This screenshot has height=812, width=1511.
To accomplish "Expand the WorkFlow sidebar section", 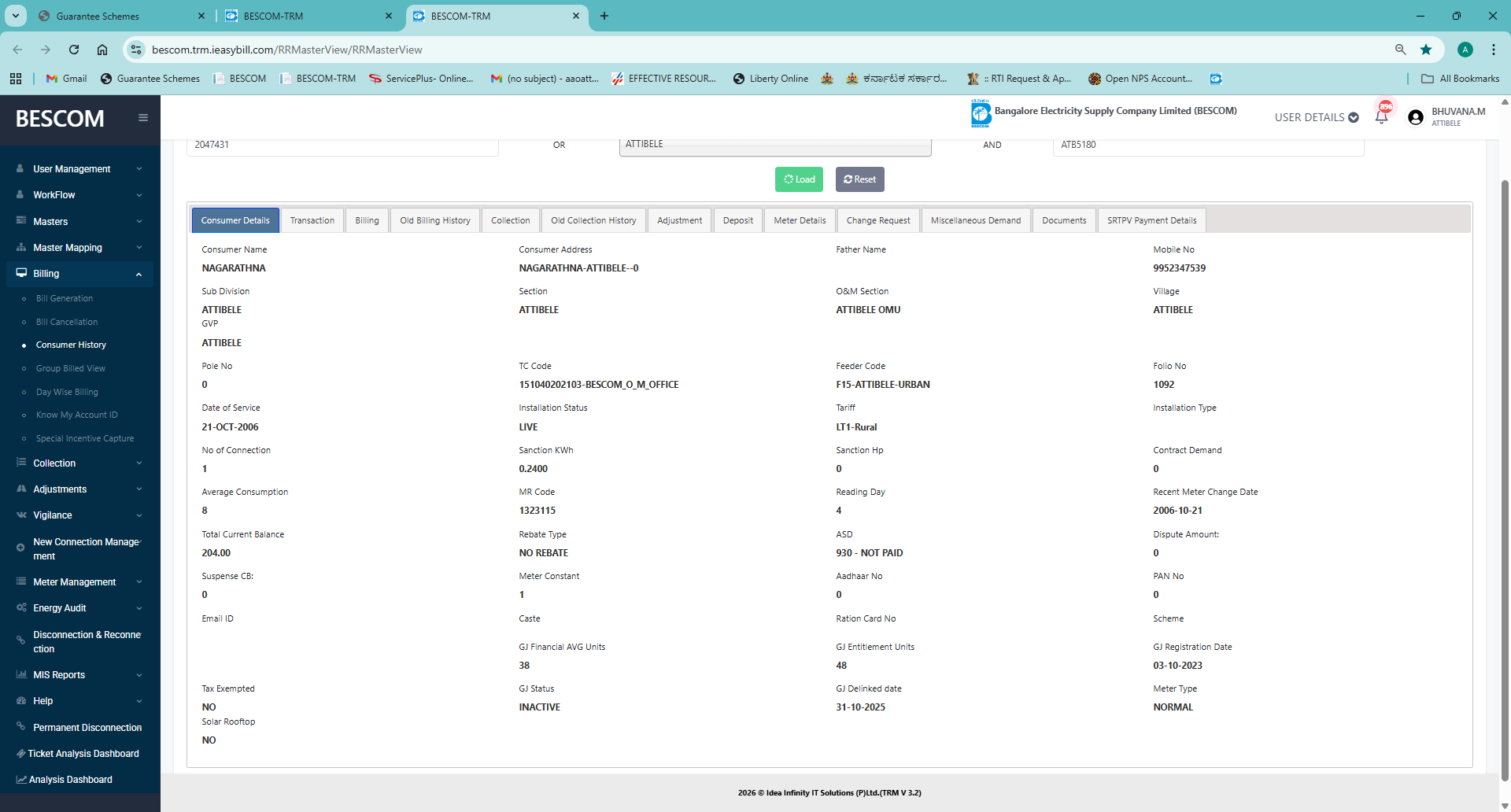I will click(x=79, y=195).
